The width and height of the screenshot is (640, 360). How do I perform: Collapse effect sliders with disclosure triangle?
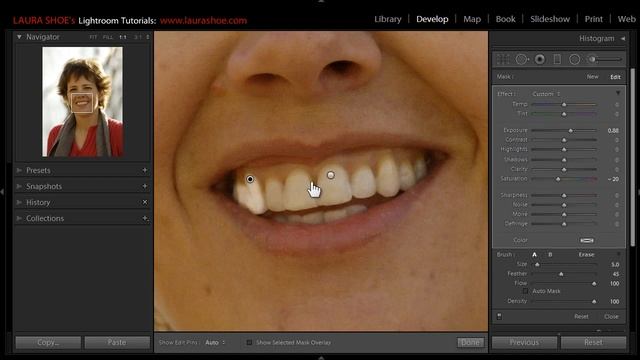(618, 93)
